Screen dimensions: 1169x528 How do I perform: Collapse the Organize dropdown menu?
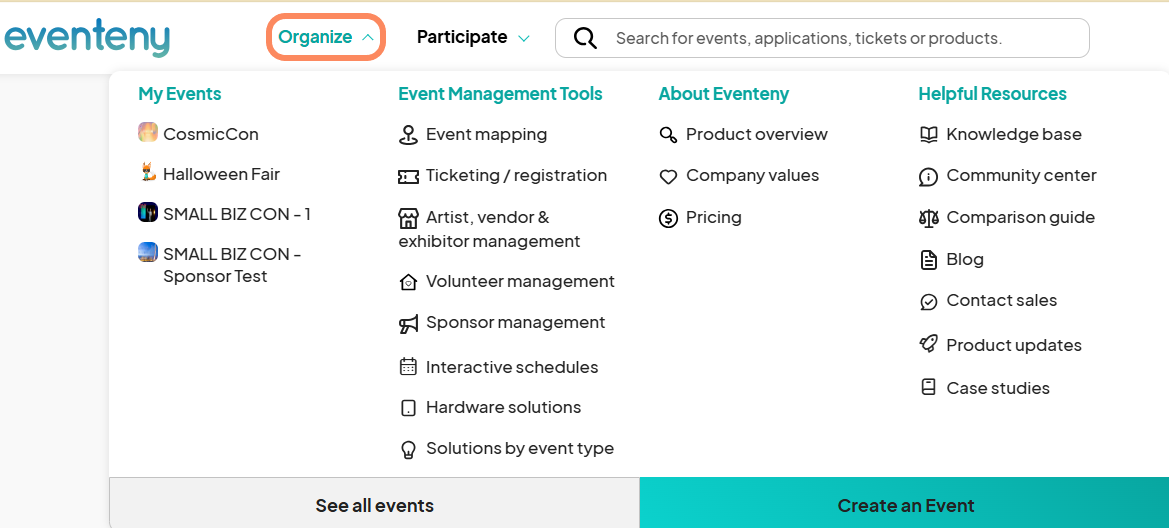tap(326, 37)
